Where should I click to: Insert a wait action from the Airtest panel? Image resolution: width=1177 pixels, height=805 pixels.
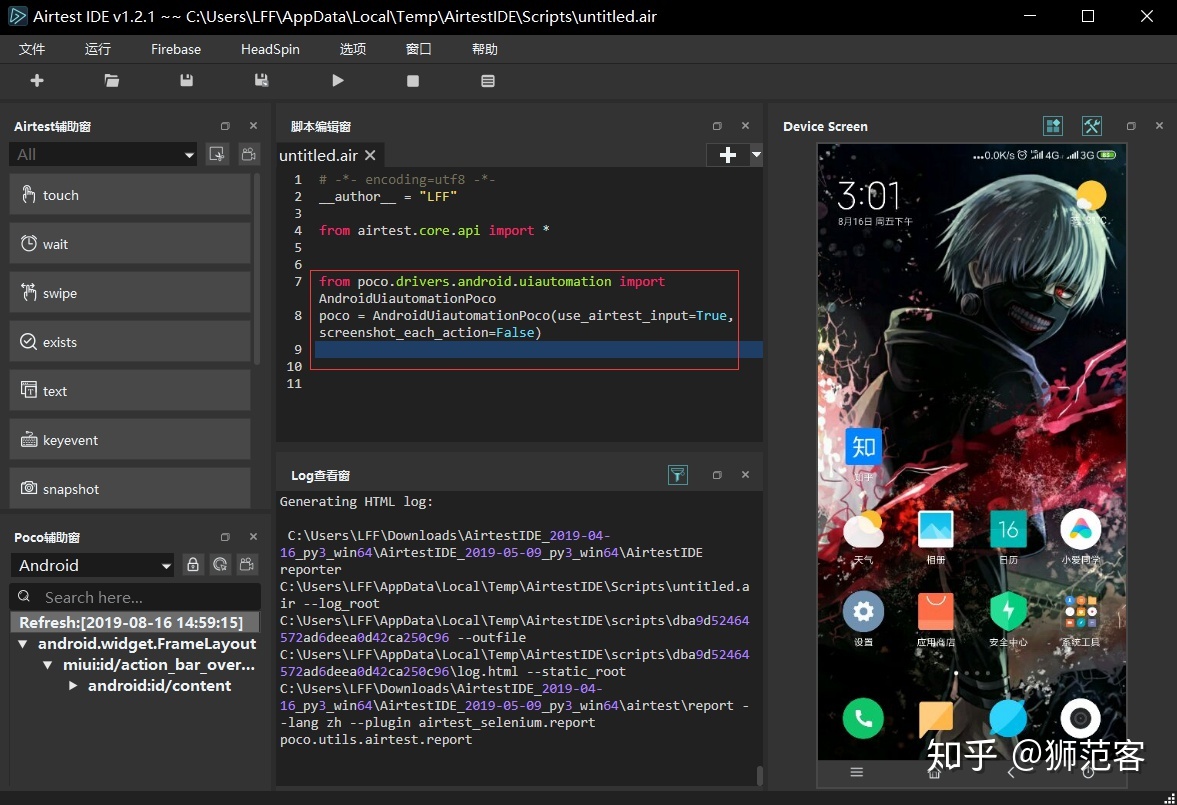pyautogui.click(x=130, y=243)
